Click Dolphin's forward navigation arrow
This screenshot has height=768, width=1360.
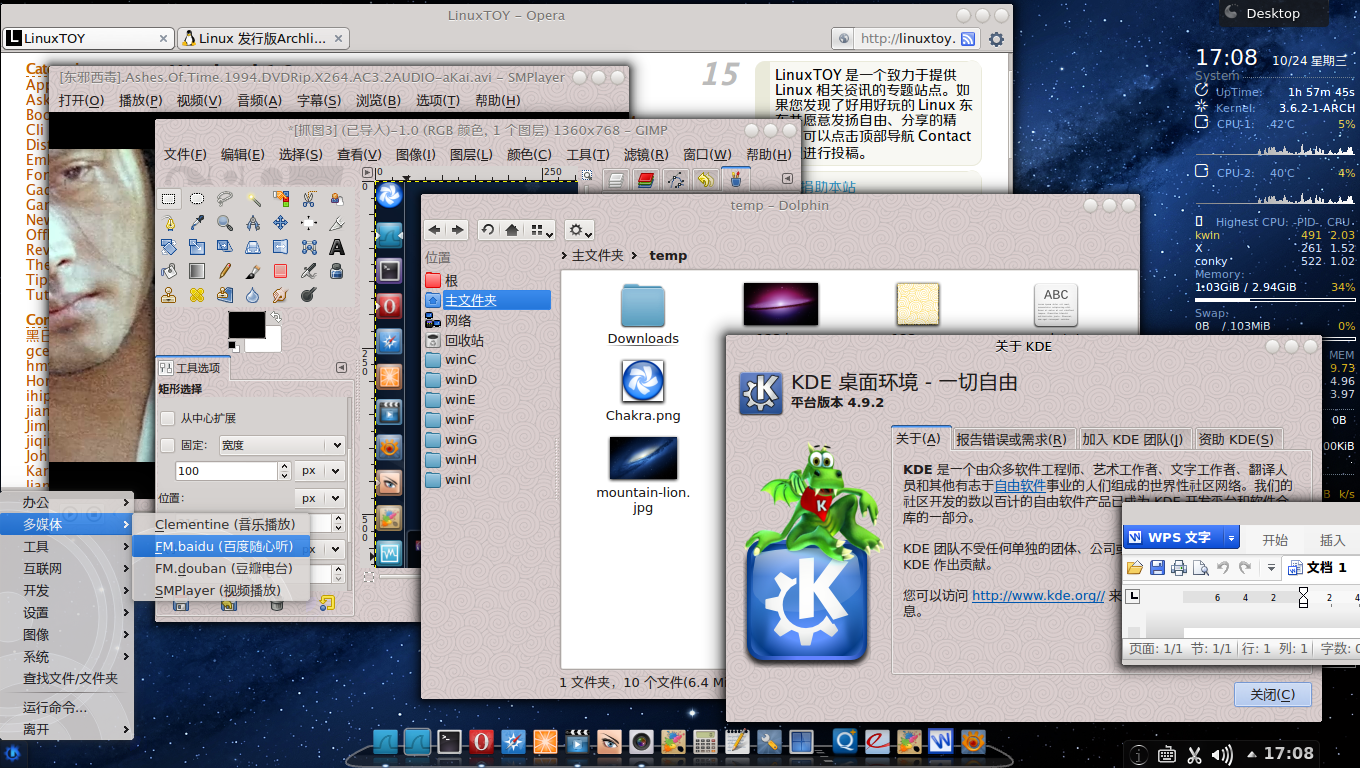pos(458,230)
